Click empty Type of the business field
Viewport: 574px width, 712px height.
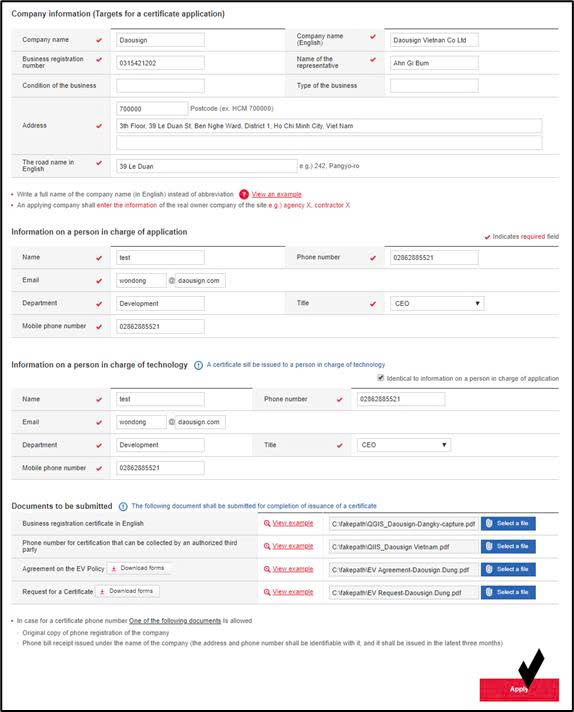point(434,85)
